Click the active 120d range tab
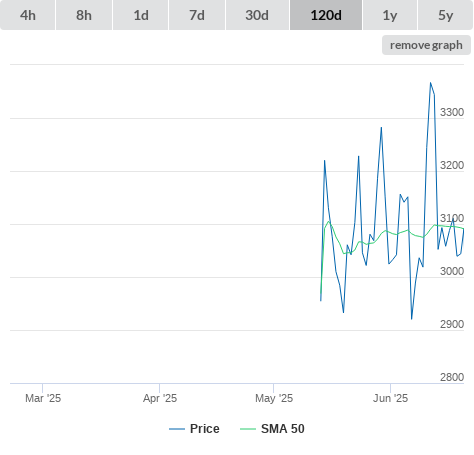Screen dimensions: 474x455 tap(326, 15)
